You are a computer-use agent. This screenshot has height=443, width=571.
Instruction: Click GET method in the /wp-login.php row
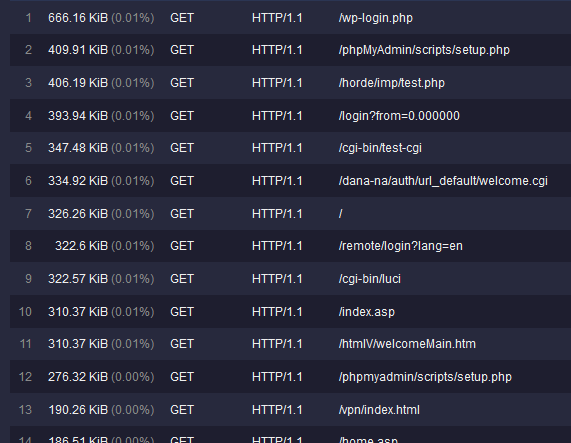tap(182, 18)
